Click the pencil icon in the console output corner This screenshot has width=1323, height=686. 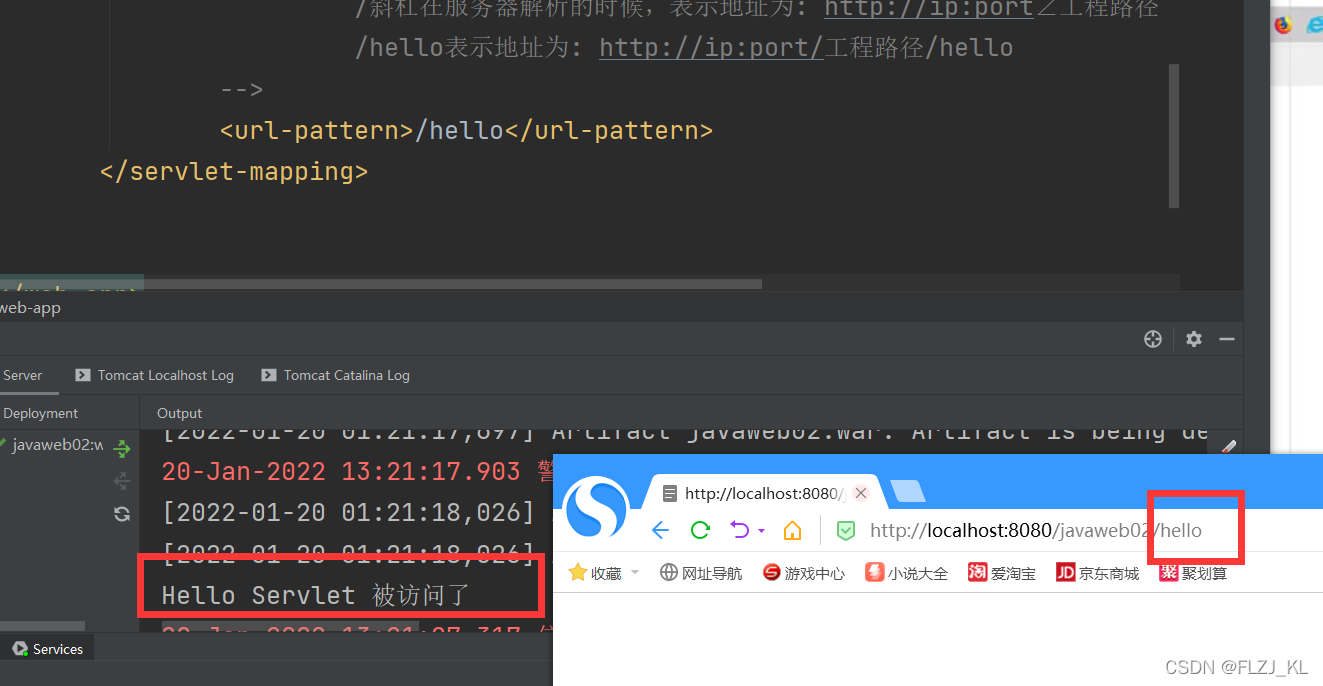pos(1229,446)
